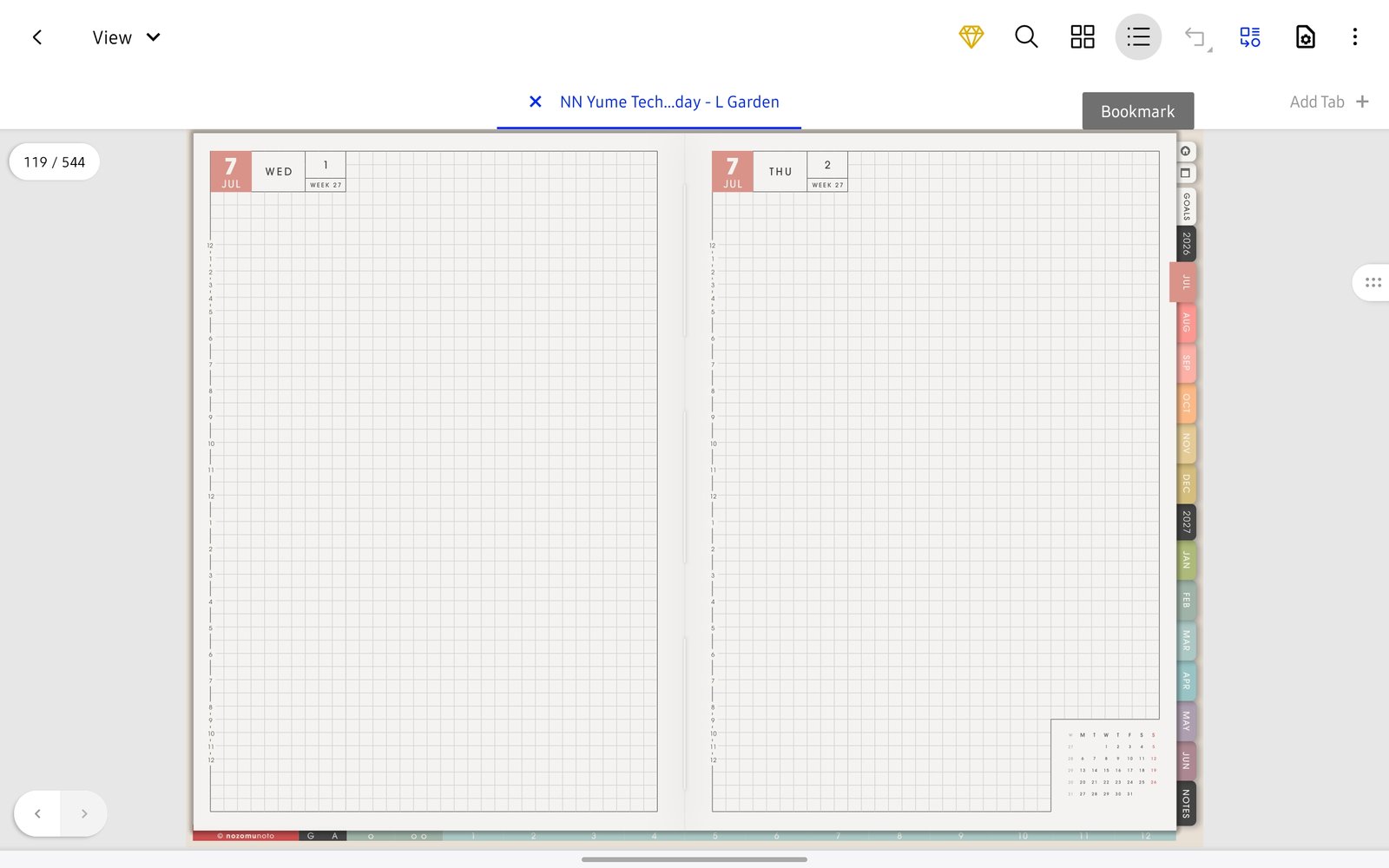This screenshot has height=868, width=1389.
Task: Open the premium diamond icon
Action: coord(971,36)
